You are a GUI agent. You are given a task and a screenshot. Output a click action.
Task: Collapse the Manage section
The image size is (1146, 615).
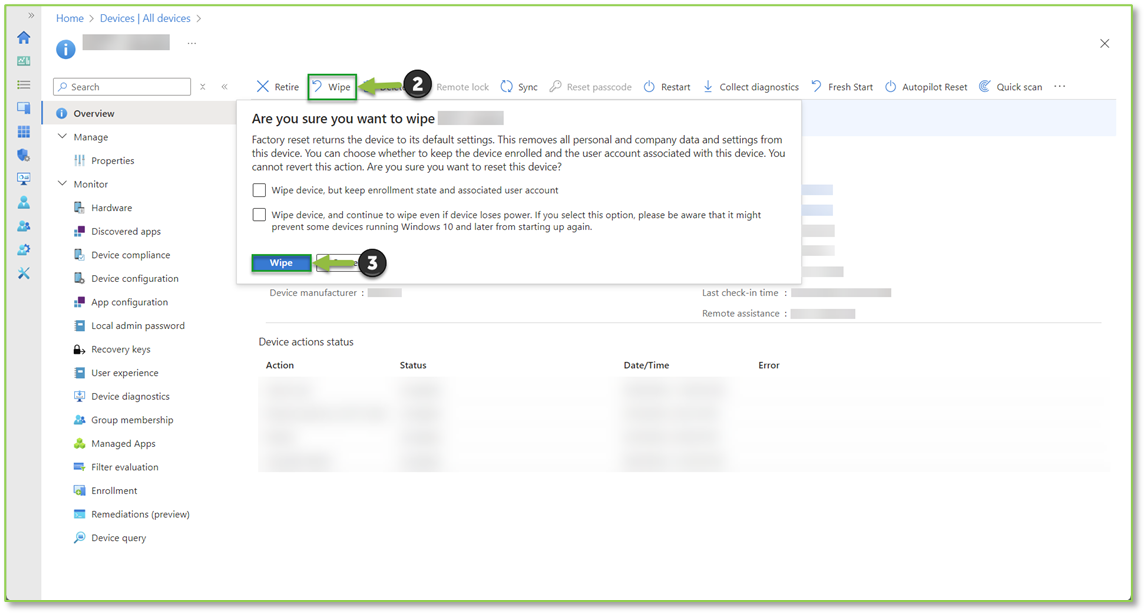pos(62,137)
